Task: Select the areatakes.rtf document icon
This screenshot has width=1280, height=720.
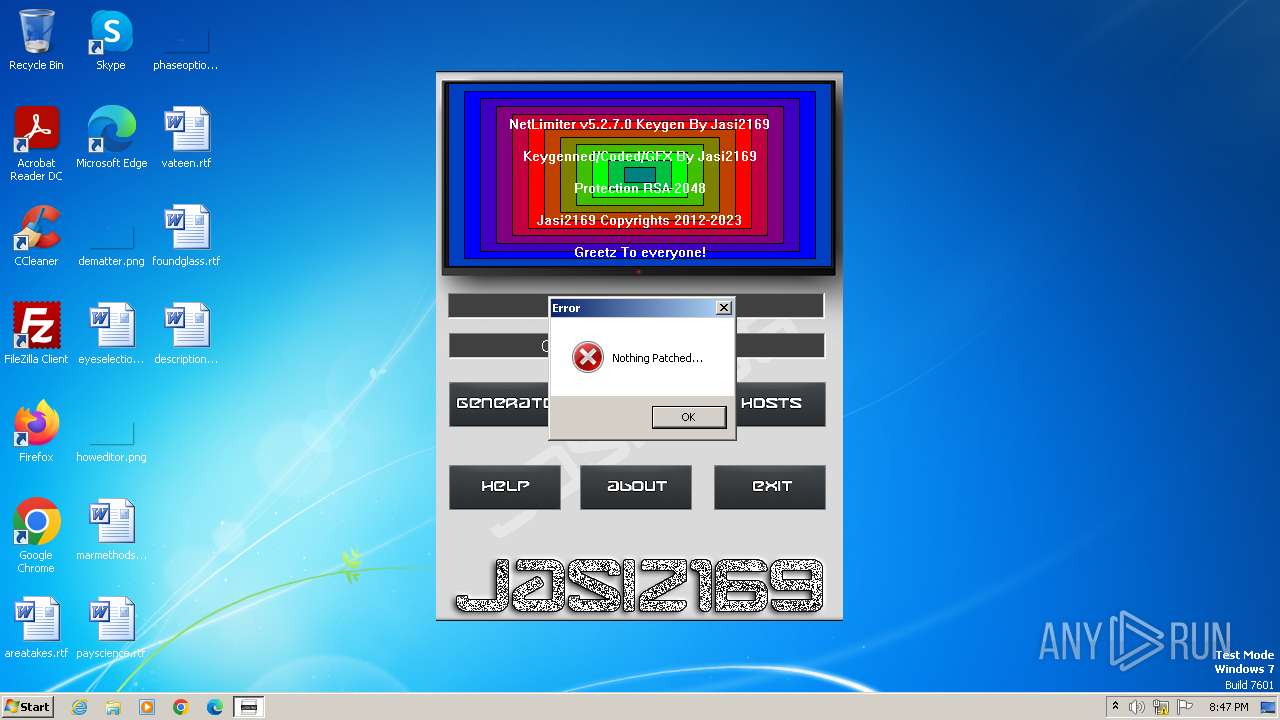Action: click(36, 628)
